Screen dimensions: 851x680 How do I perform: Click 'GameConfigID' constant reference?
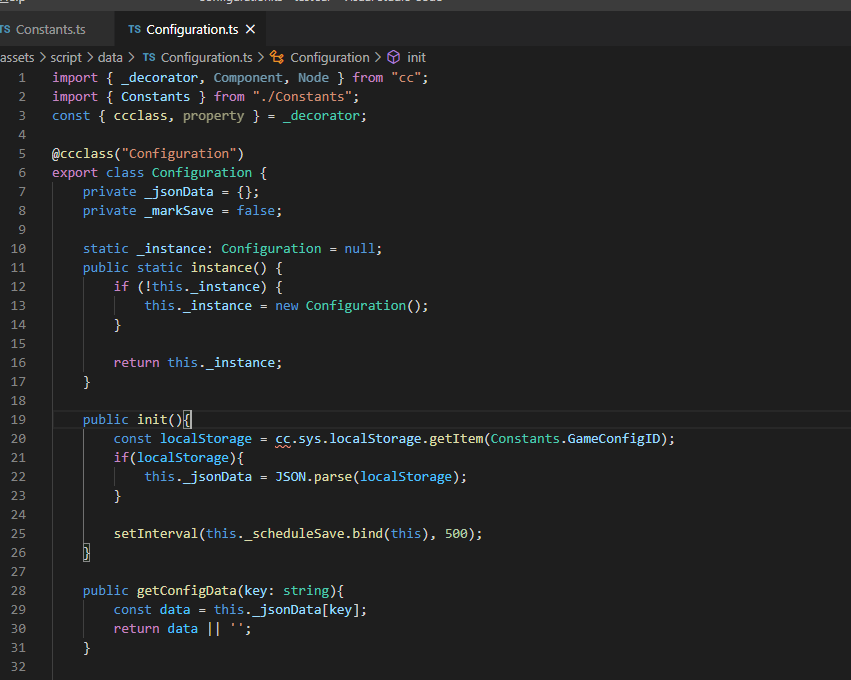pos(613,438)
